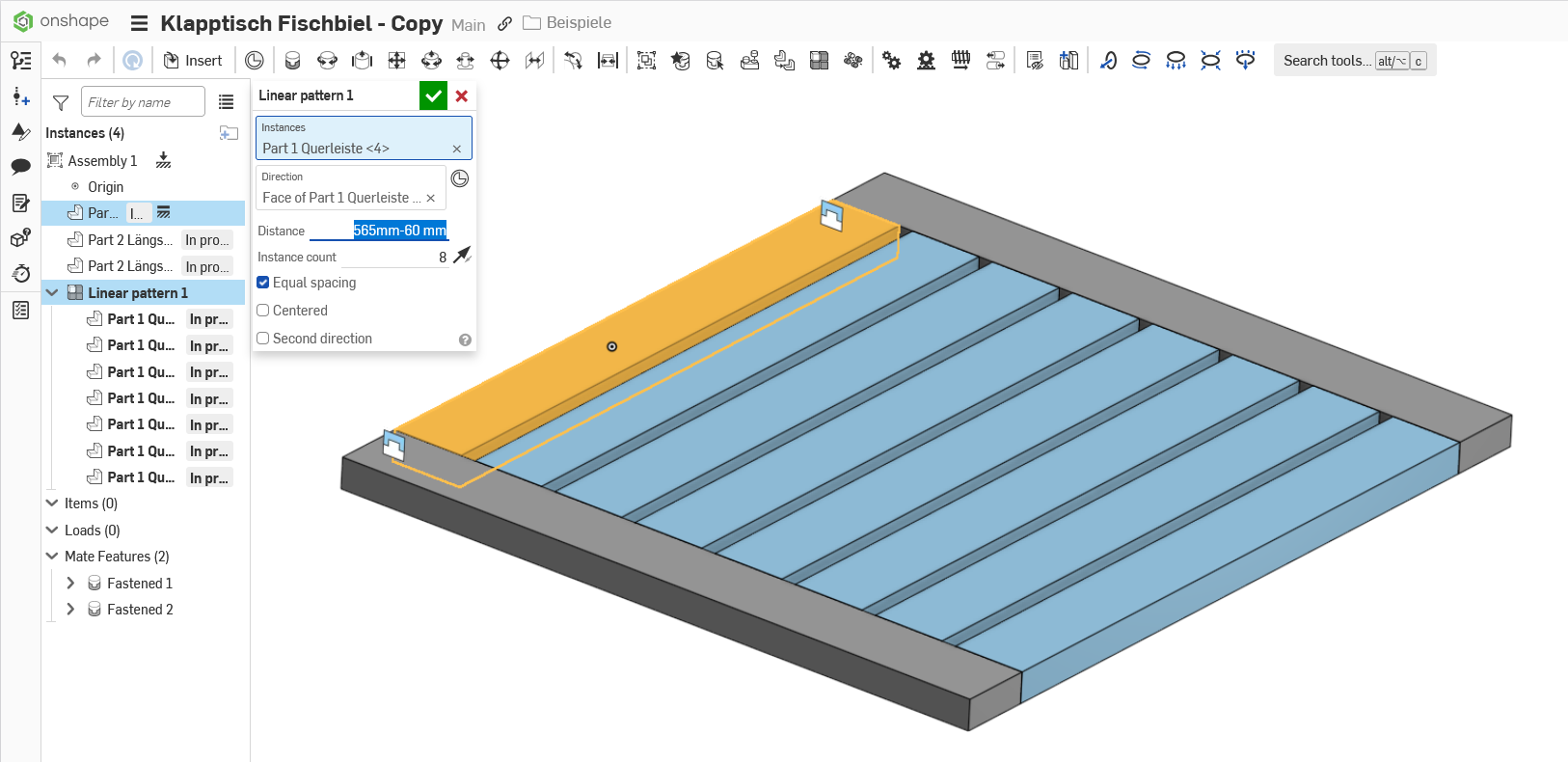Select the Tangent mate tool
1568x762 pixels.
574,60
